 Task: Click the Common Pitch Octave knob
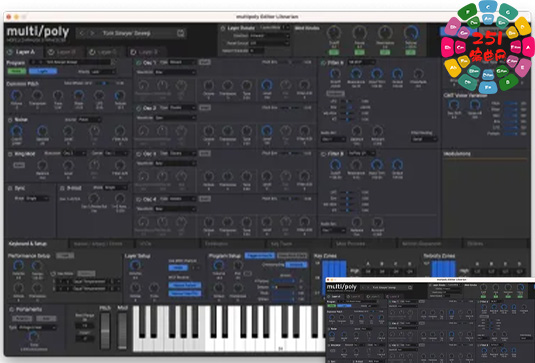coord(16,96)
